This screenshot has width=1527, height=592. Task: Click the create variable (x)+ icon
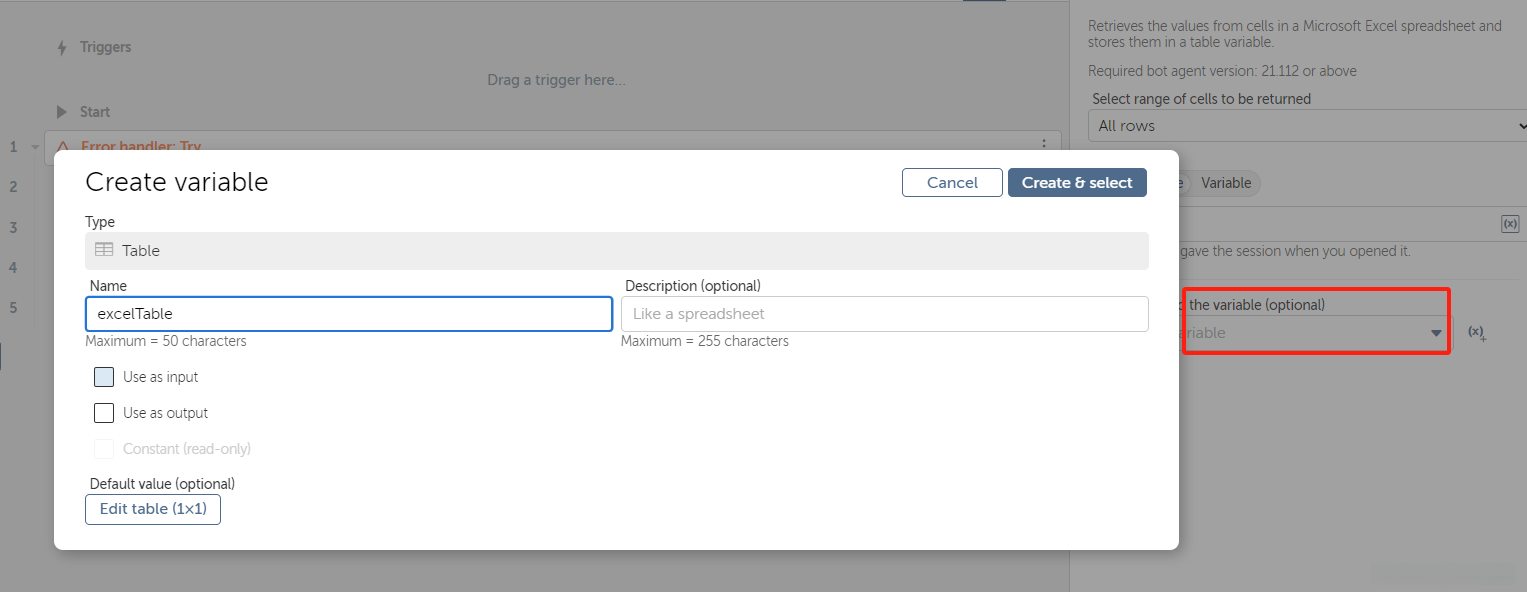coord(1477,333)
